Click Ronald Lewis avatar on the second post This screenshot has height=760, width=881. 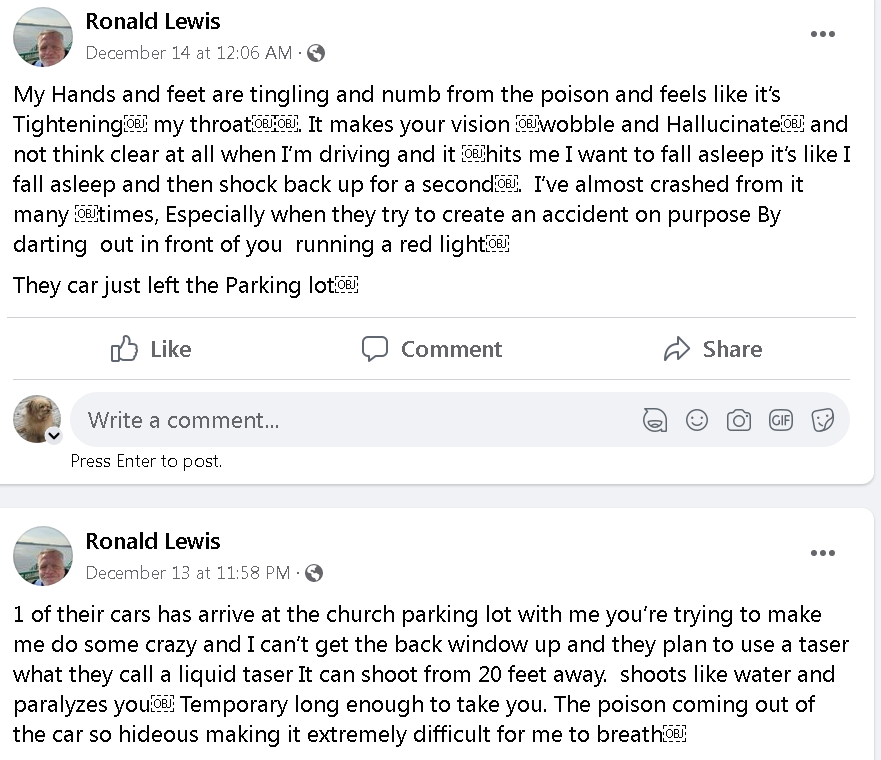pos(43,556)
